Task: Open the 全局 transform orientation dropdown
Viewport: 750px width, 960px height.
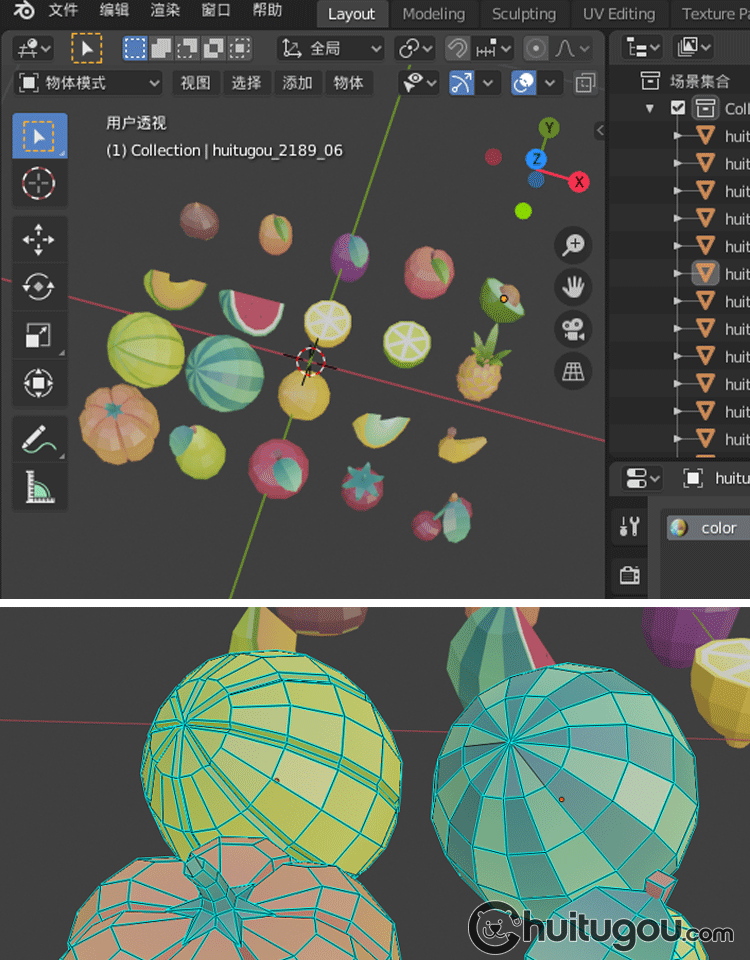Action: (x=331, y=48)
